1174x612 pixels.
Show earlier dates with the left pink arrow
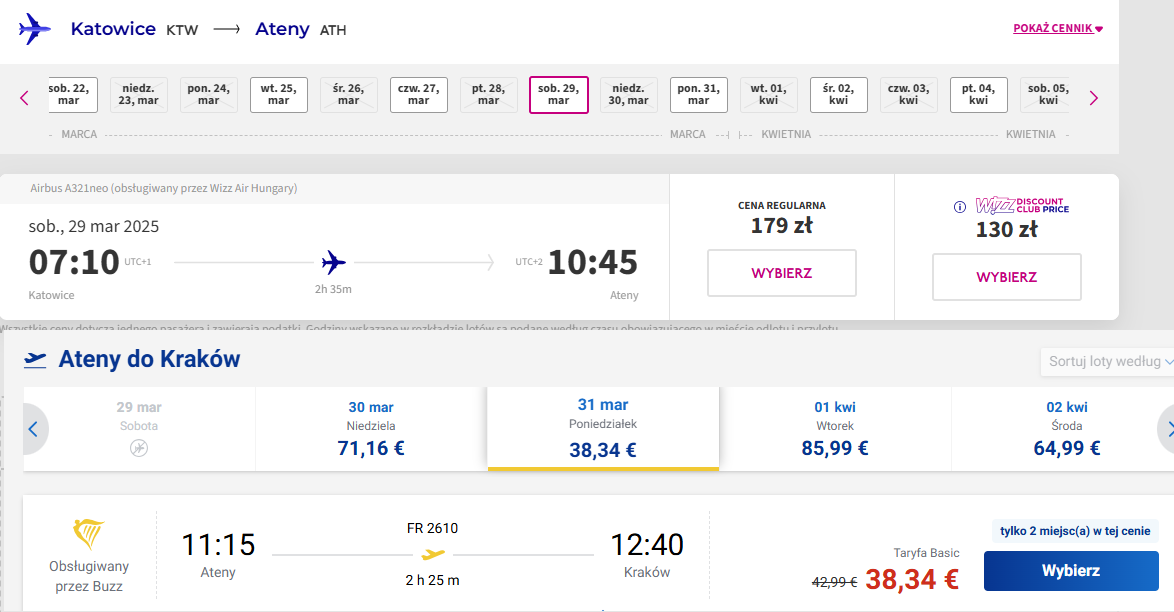click(24, 98)
